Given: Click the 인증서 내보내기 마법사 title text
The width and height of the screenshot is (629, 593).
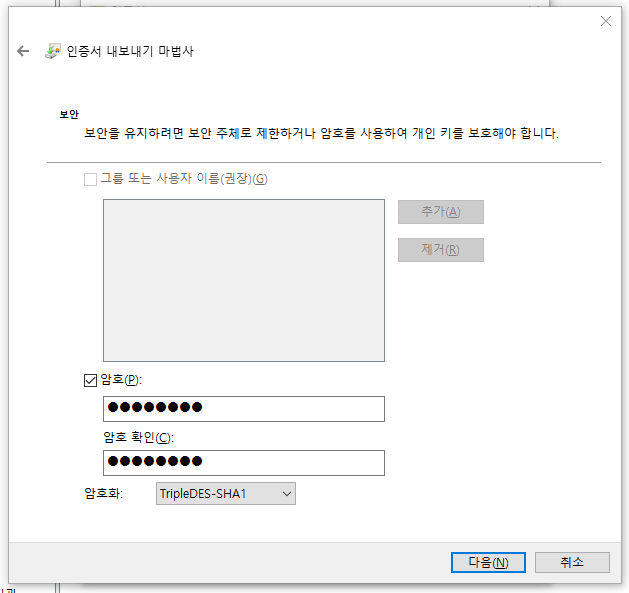Looking at the screenshot, I should click(x=130, y=51).
